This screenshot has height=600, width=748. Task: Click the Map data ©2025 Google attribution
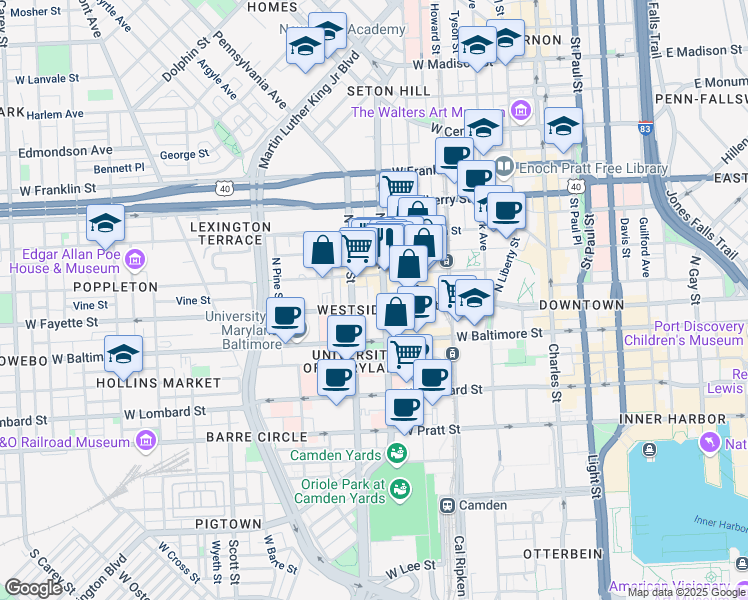[x=687, y=593]
